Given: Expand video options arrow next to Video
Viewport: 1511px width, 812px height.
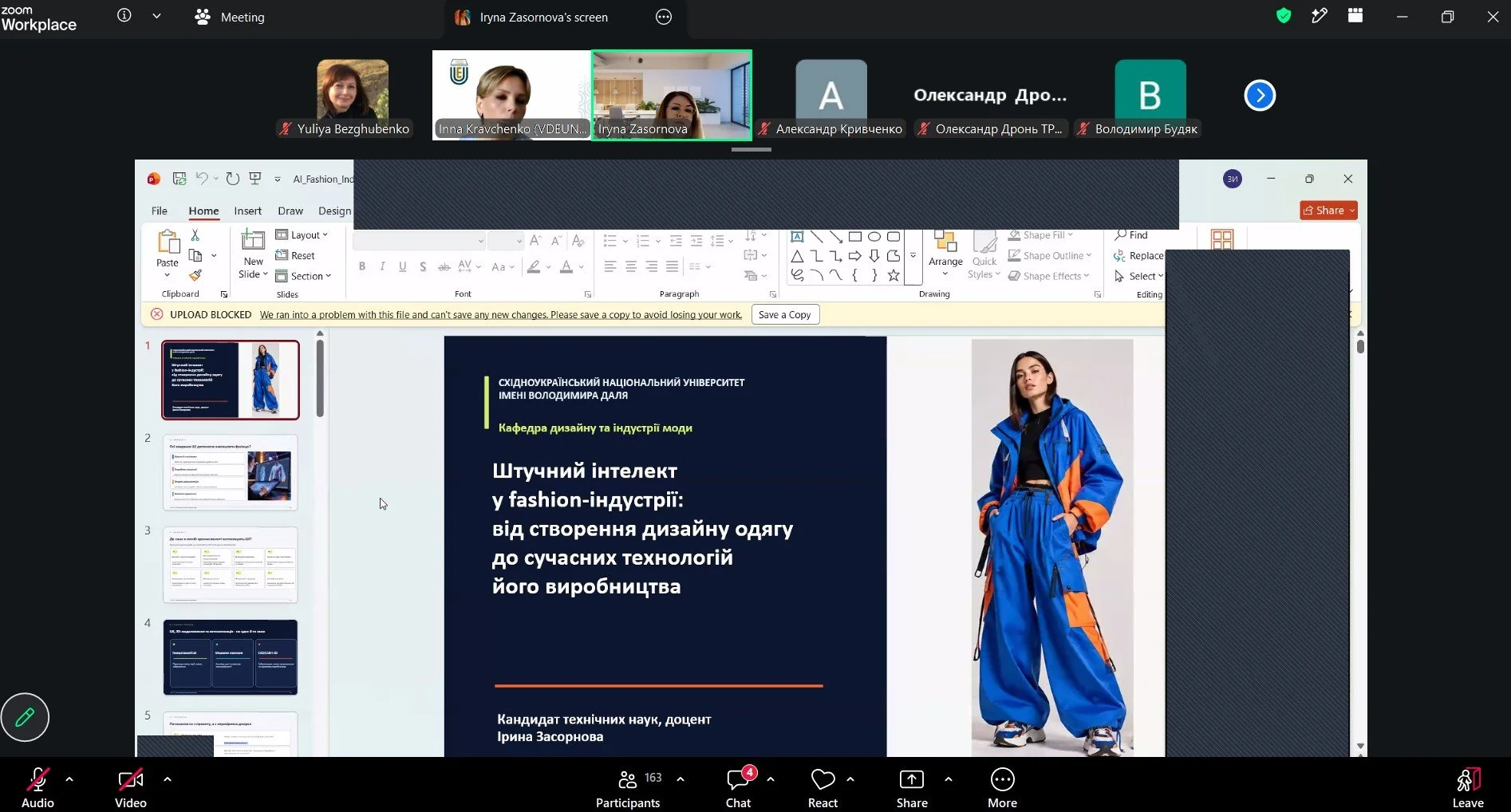Looking at the screenshot, I should point(168,779).
